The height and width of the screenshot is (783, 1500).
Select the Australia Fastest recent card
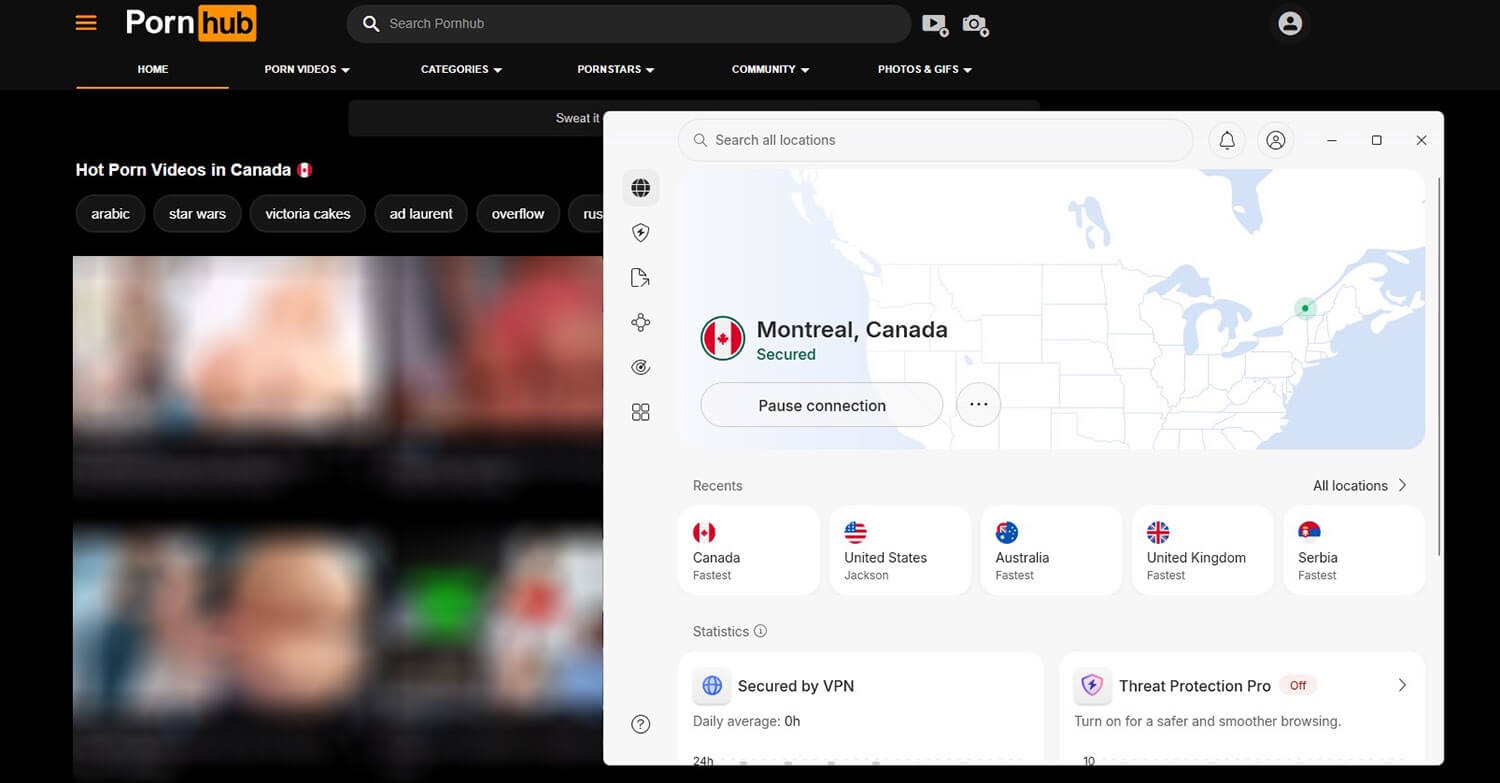(x=1051, y=551)
